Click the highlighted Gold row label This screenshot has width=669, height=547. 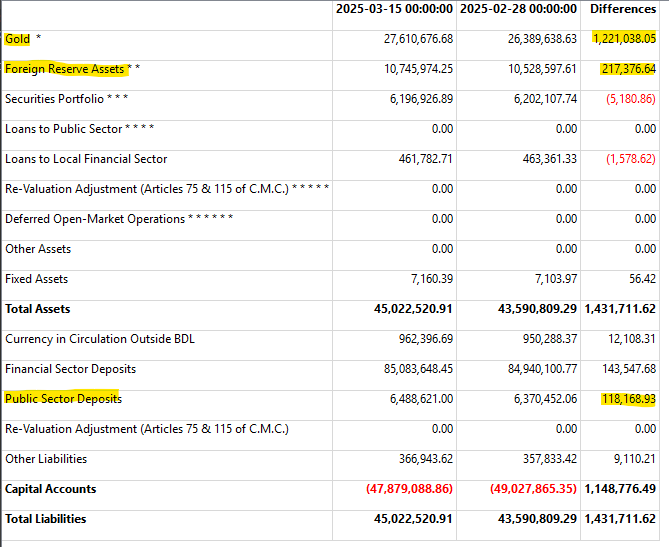click(17, 39)
